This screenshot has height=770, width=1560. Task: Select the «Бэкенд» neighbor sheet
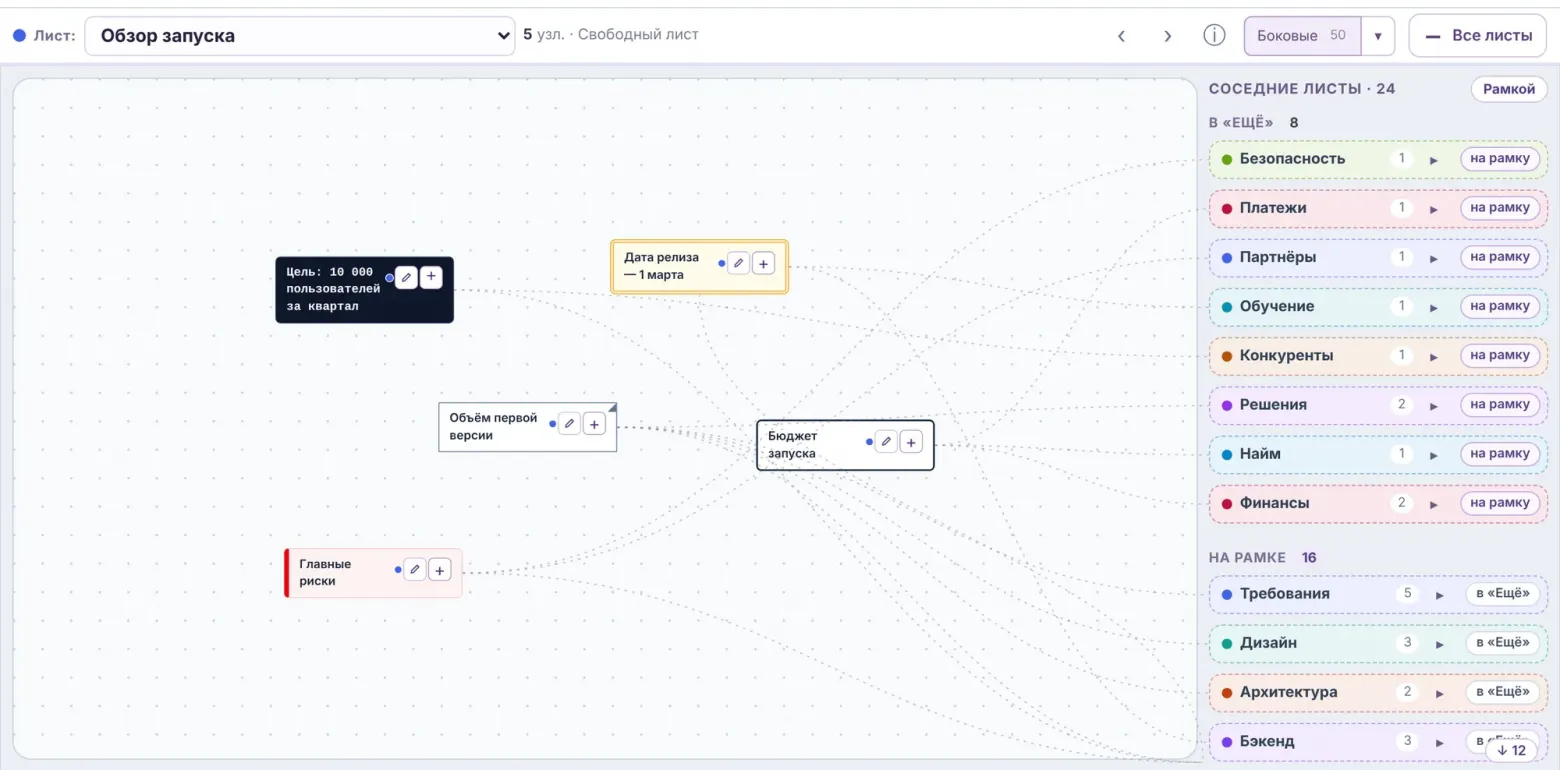pos(1378,741)
